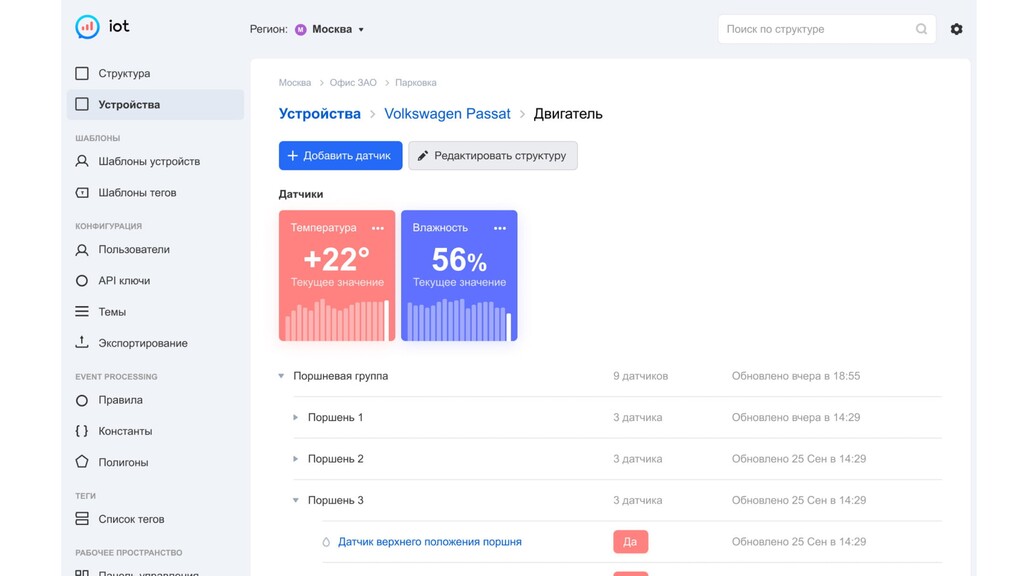Click the drop icon beside Датчик верхнего положения поршня

coord(326,542)
